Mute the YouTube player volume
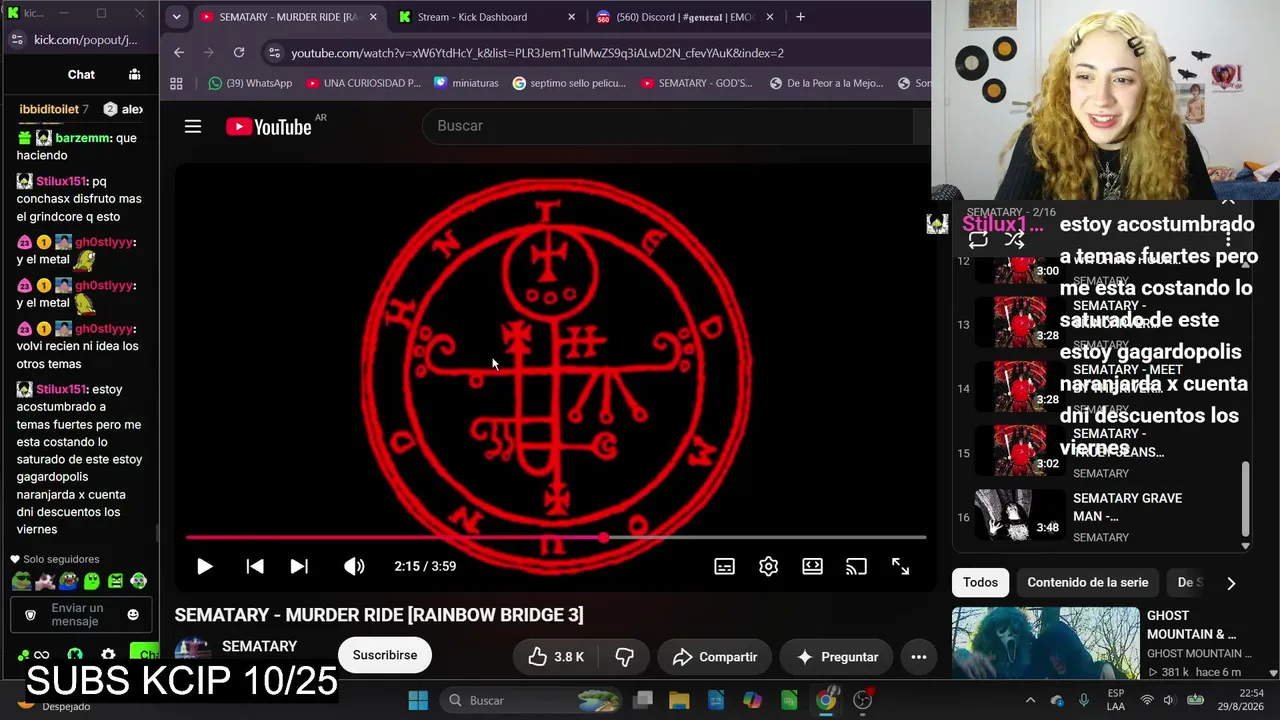 pos(354,566)
